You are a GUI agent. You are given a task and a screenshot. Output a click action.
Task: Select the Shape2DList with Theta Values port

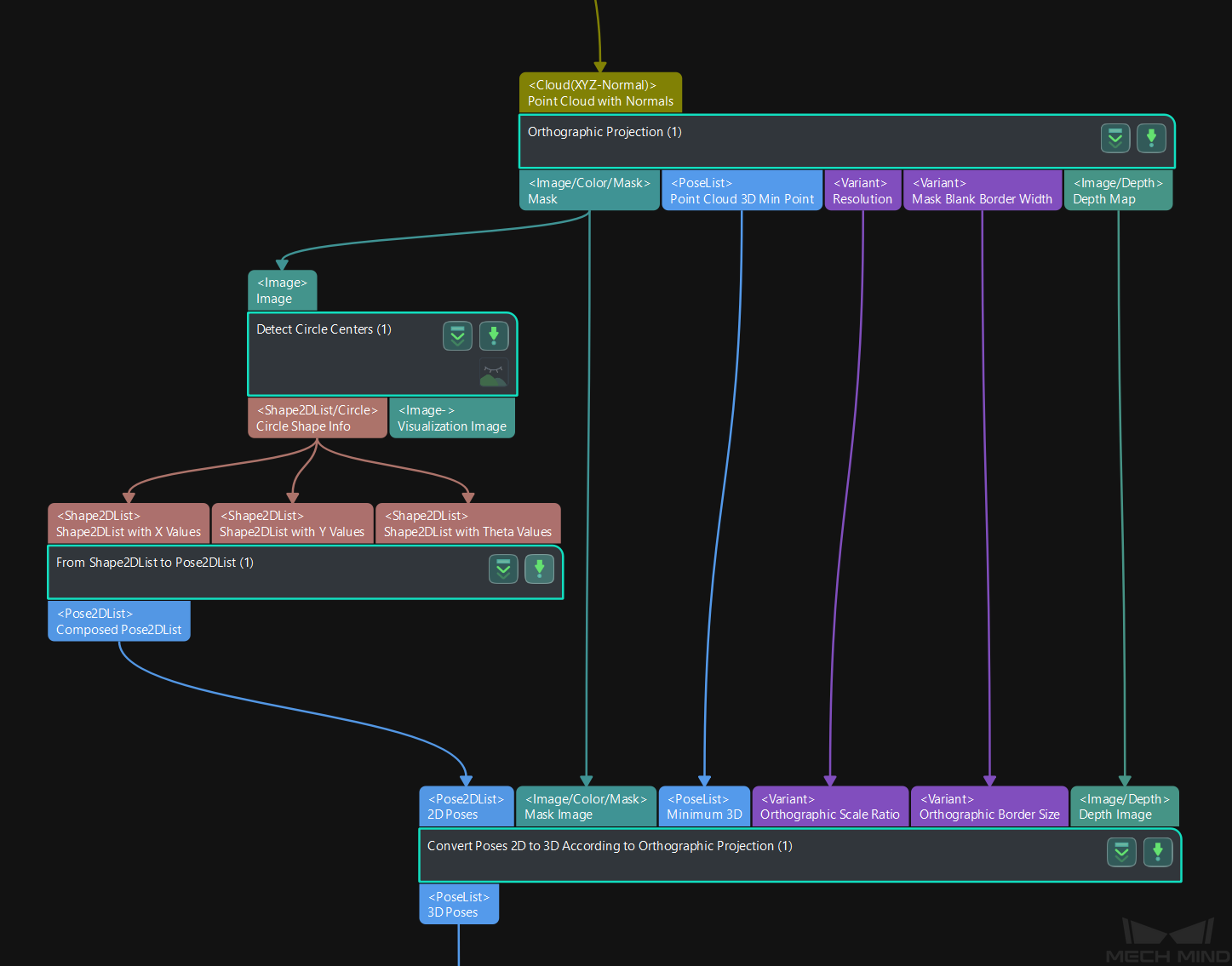click(467, 523)
